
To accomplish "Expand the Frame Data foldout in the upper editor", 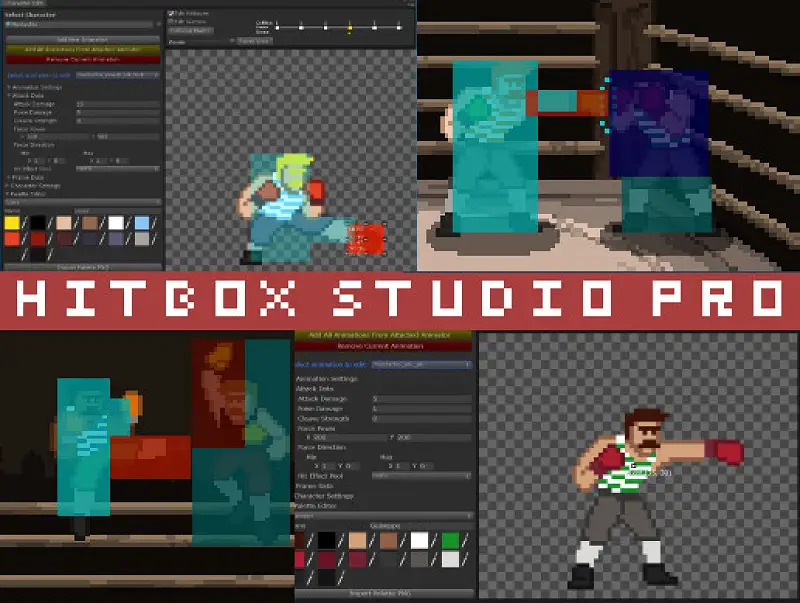I will click(x=9, y=178).
